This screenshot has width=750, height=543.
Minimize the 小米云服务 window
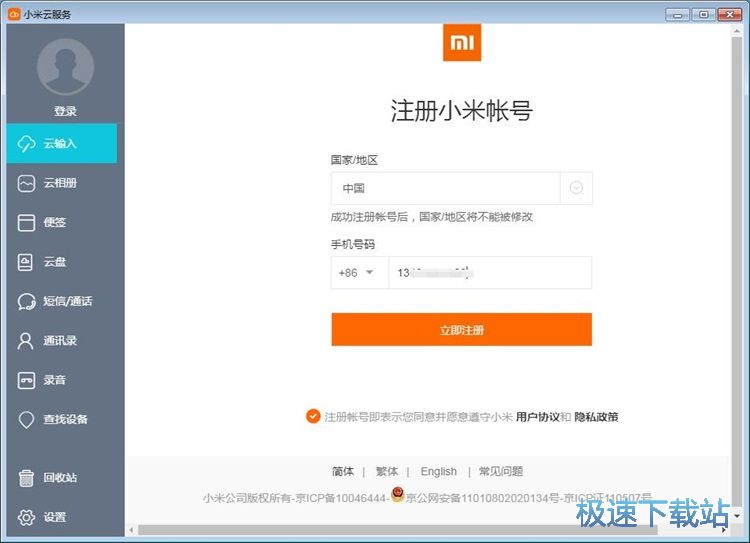(677, 15)
